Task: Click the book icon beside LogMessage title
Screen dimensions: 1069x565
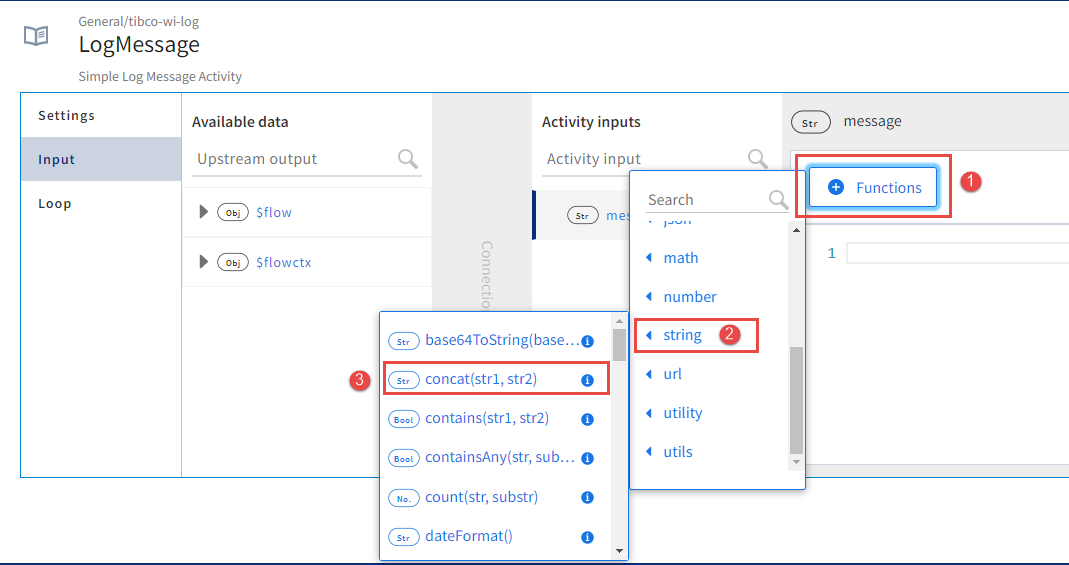Action: (36, 36)
